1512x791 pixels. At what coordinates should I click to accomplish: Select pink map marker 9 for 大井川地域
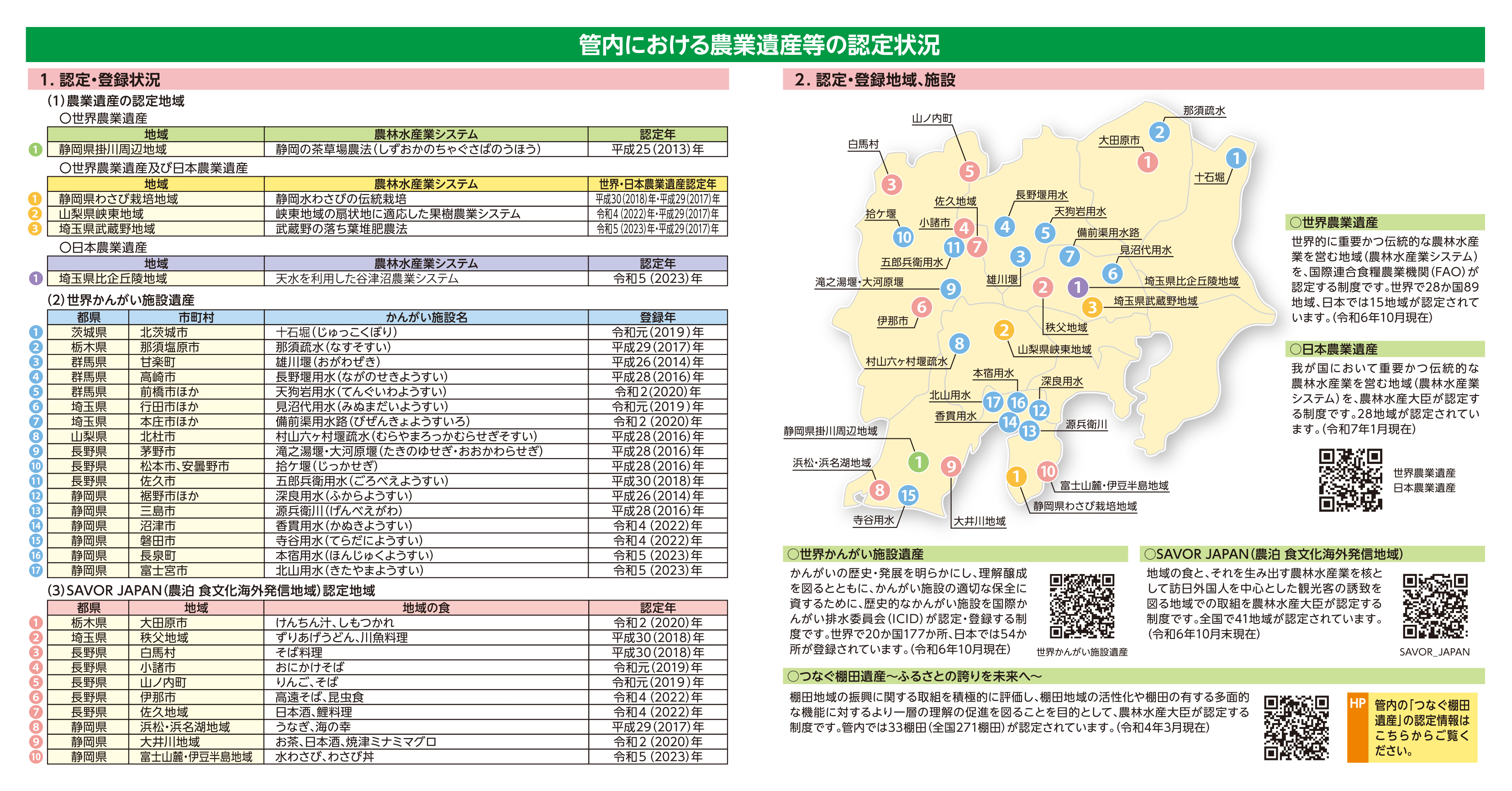[x=950, y=467]
